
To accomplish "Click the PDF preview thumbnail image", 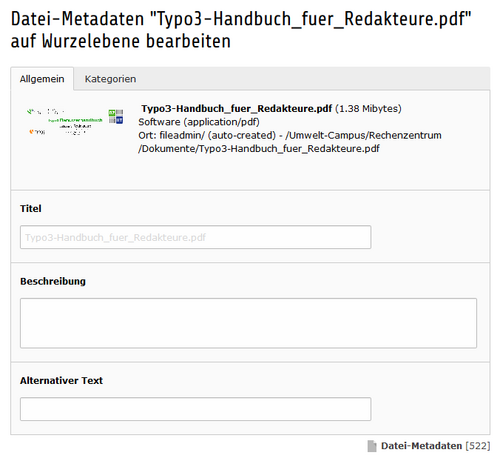I will (x=75, y=121).
